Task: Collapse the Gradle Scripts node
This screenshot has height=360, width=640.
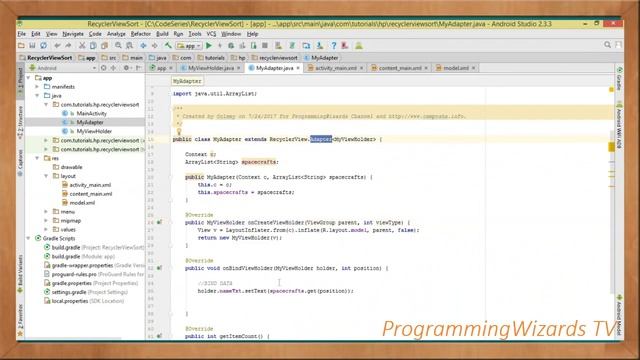Action: point(29,238)
